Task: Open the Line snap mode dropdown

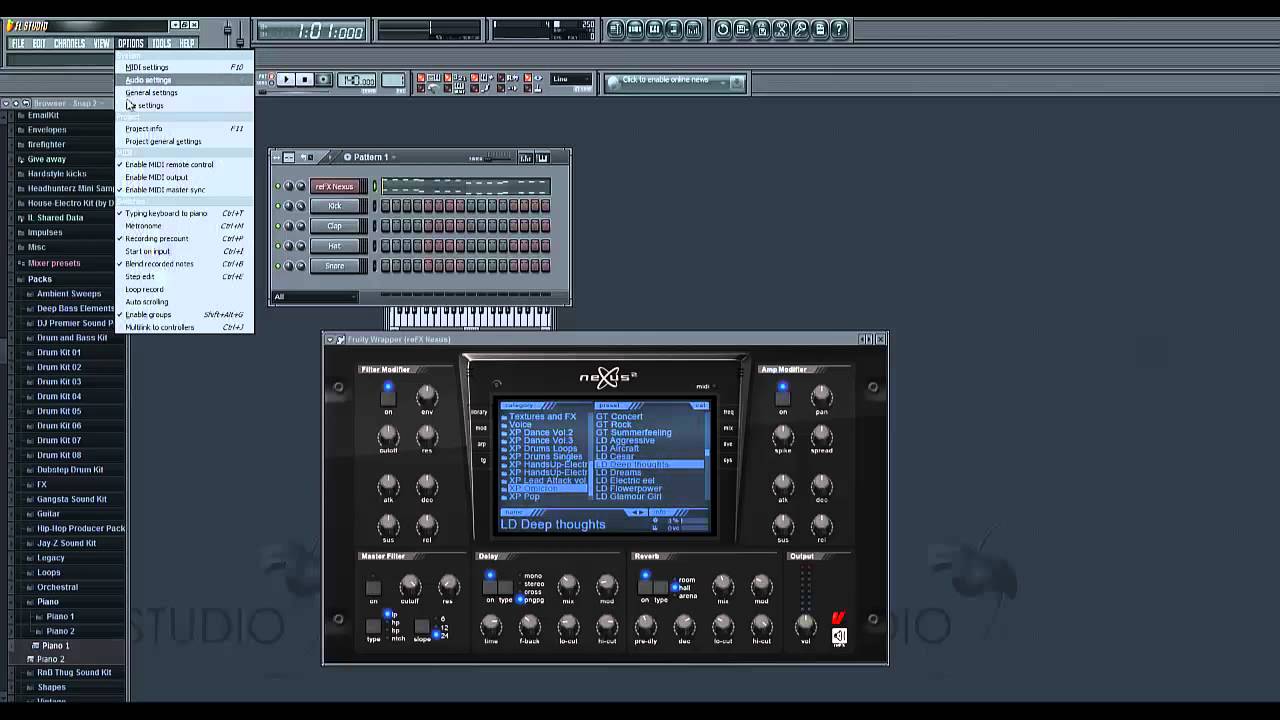Action: tap(571, 80)
